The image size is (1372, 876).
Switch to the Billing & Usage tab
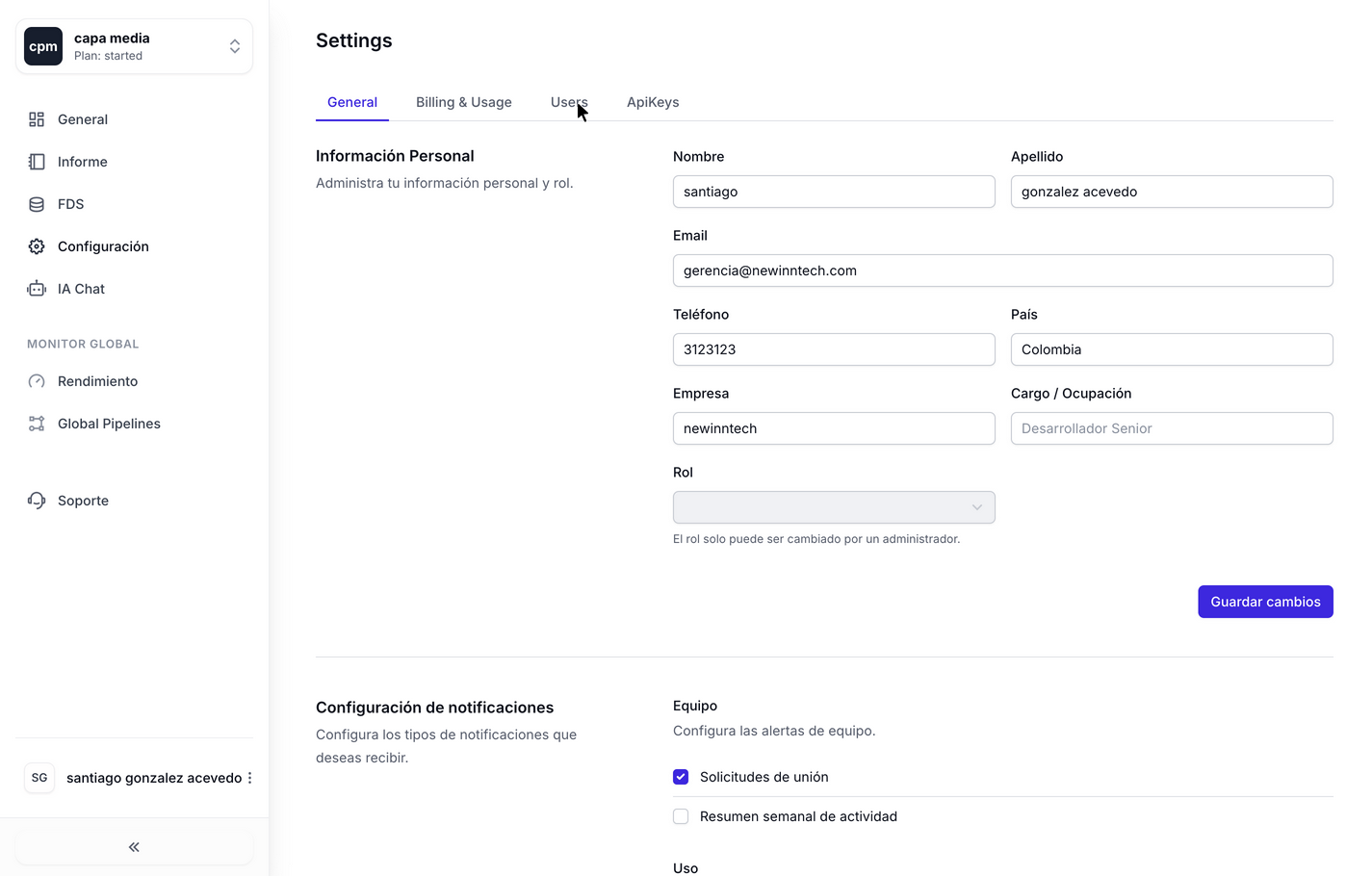pos(463,102)
